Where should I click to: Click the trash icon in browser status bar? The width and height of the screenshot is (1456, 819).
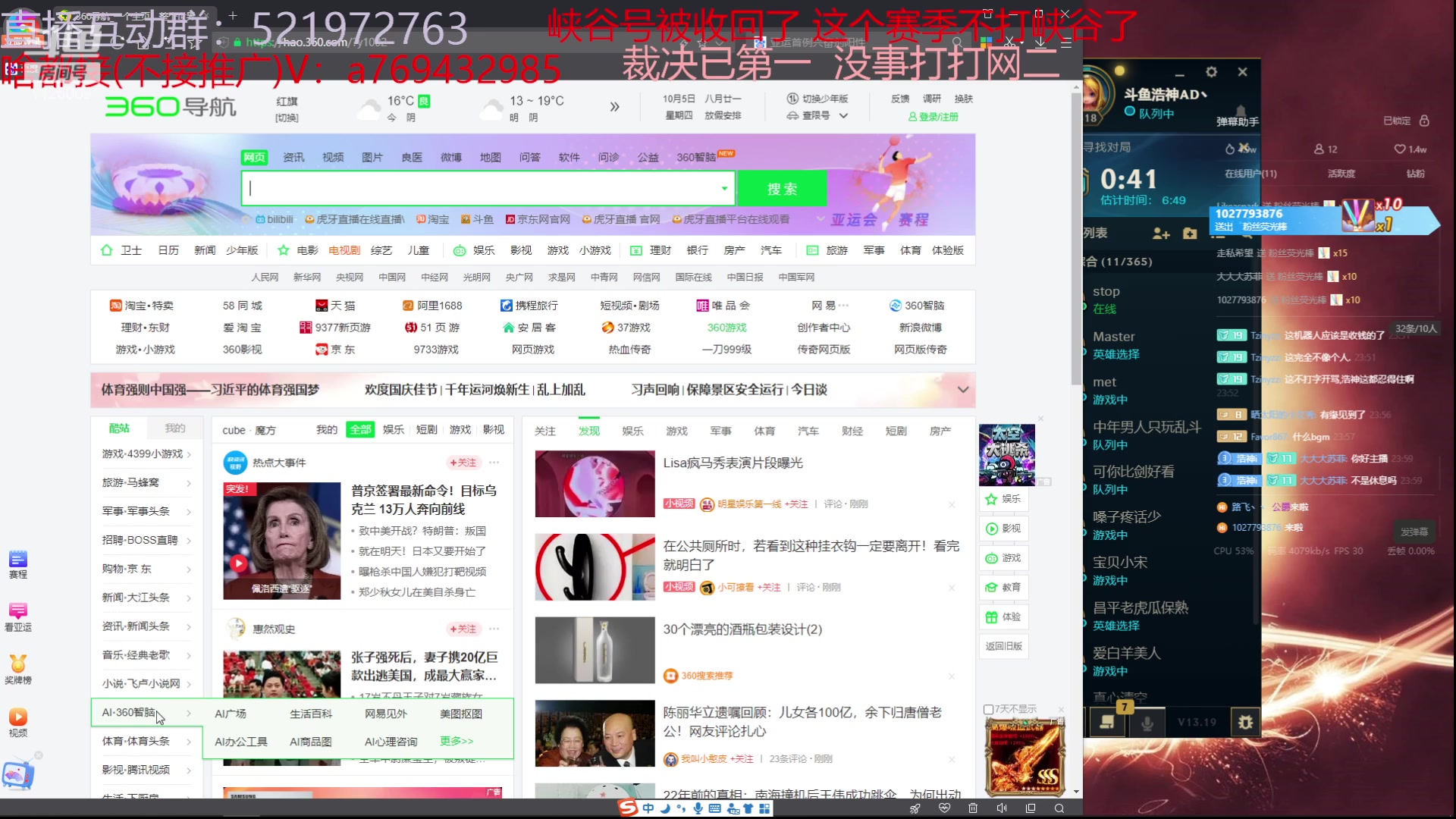973,808
